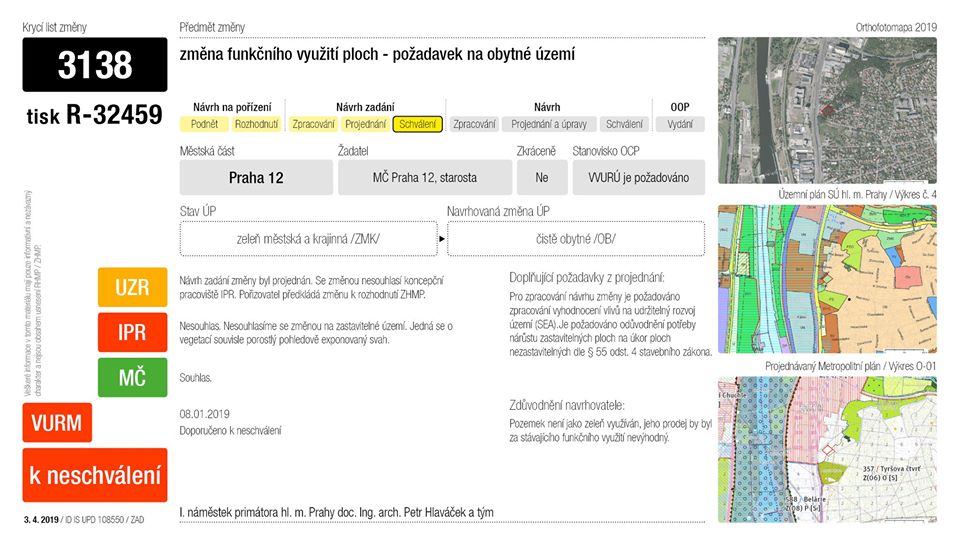960x539 pixels.
Task: Click the small arrow between the ÚP fields
Action: (442, 240)
